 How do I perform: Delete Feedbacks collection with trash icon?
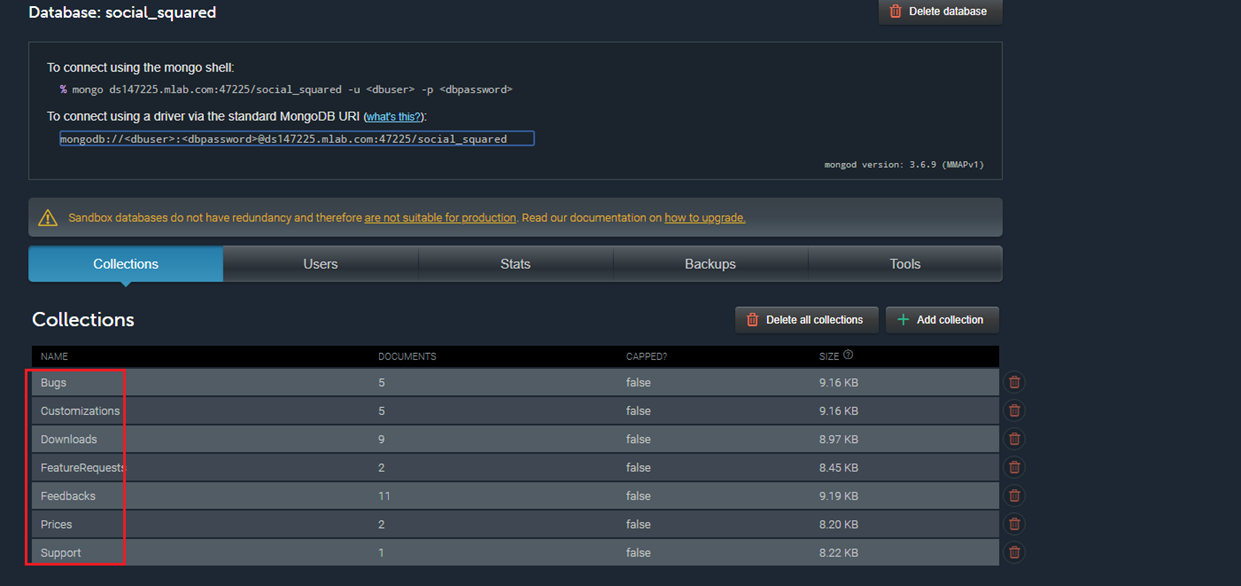pyautogui.click(x=1014, y=495)
